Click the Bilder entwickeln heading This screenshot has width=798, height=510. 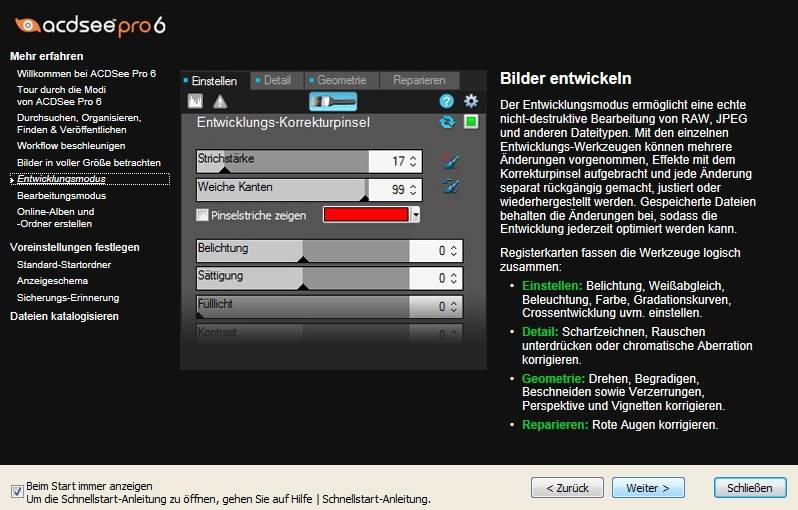click(x=565, y=78)
